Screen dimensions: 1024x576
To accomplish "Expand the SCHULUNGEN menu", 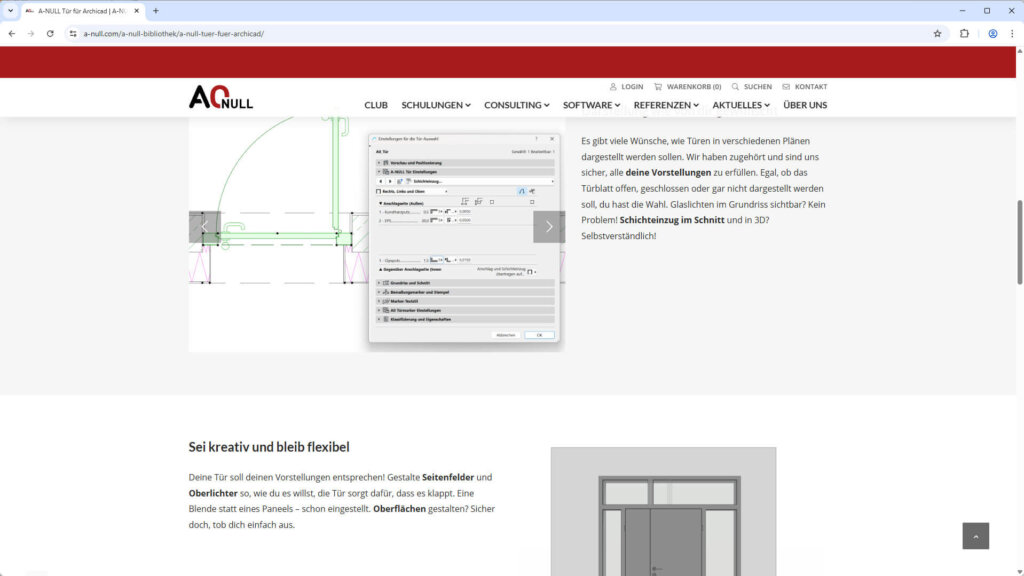I will (x=436, y=104).
